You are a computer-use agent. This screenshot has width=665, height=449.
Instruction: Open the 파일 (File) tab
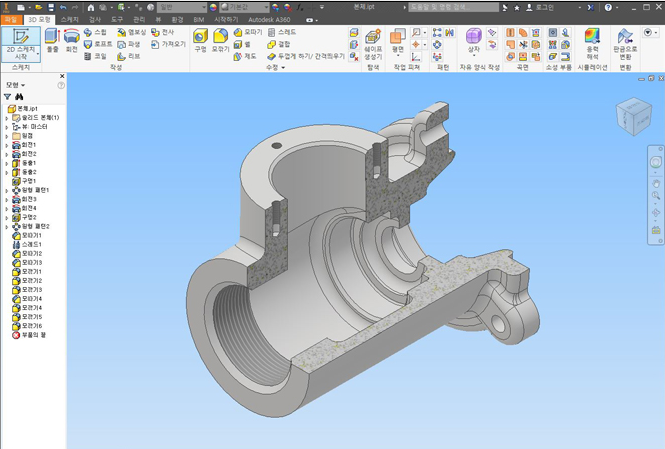11,20
